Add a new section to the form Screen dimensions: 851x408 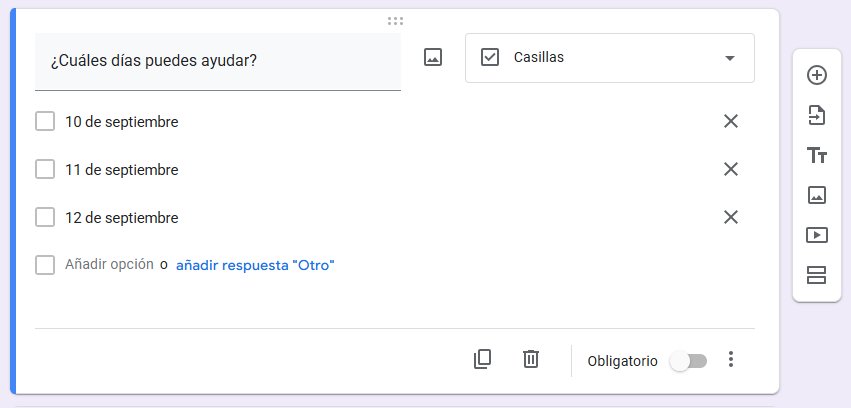(x=817, y=275)
